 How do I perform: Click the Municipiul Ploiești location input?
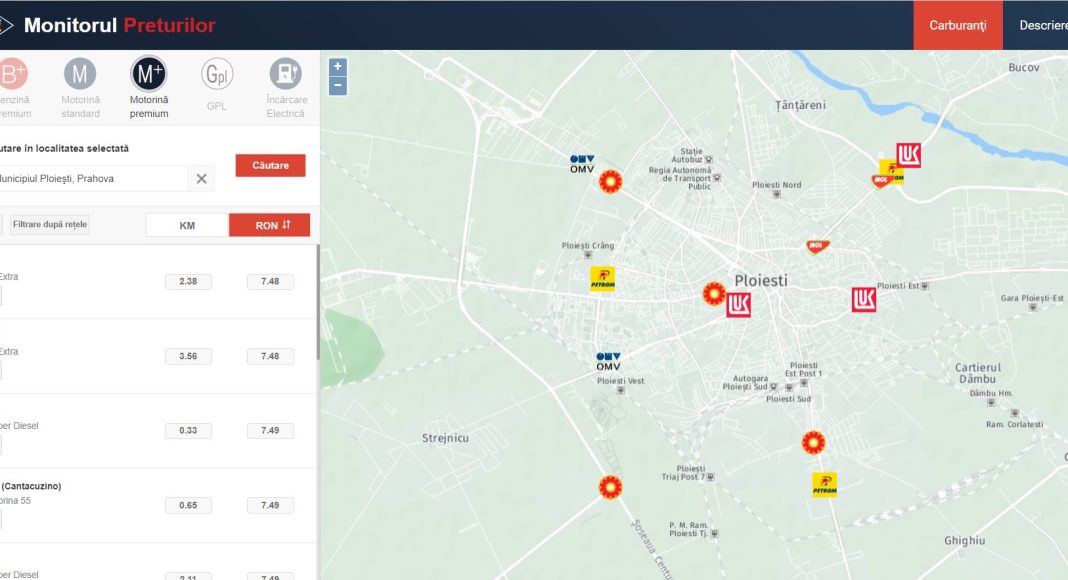click(x=93, y=178)
